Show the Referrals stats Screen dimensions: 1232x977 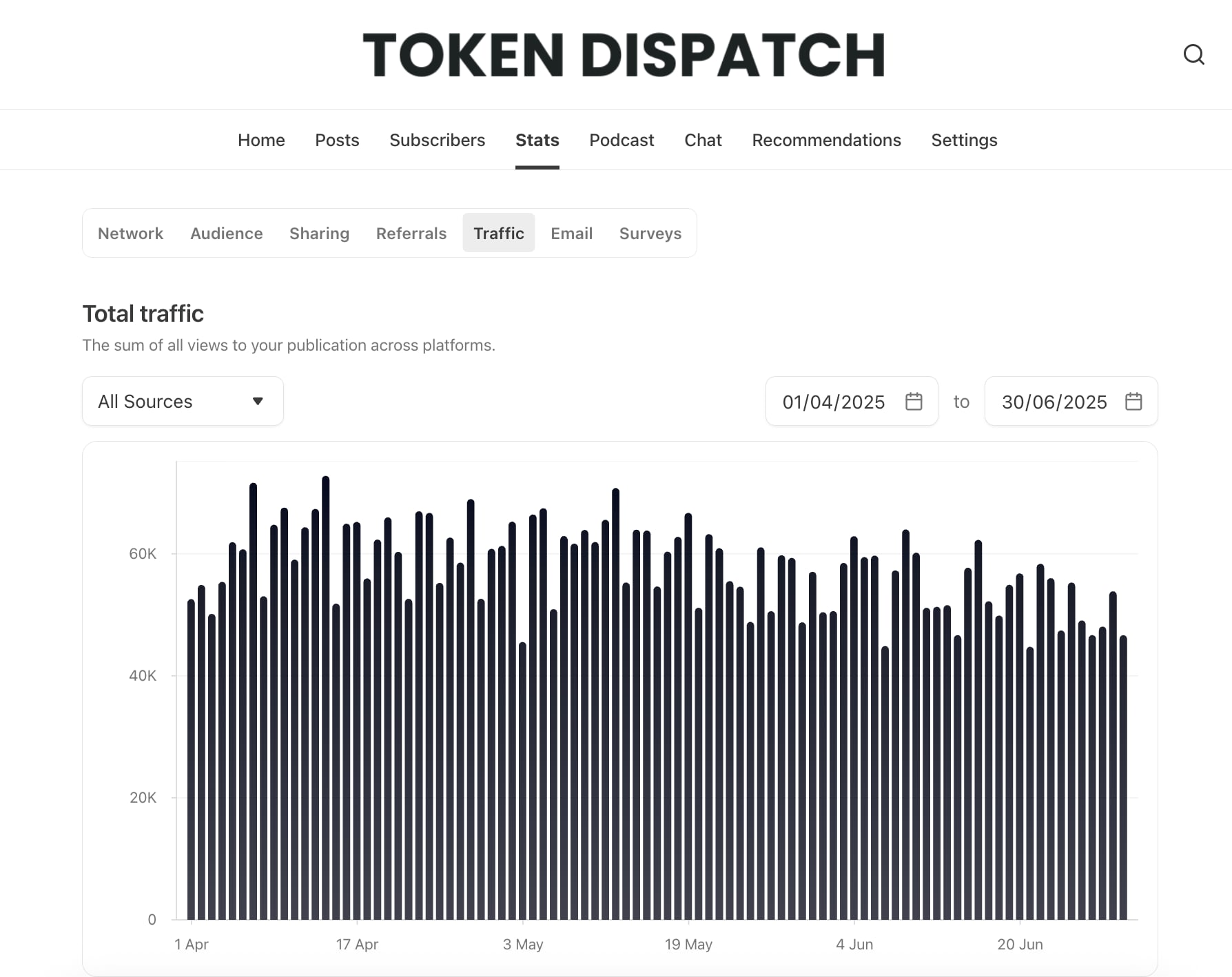pyautogui.click(x=411, y=233)
